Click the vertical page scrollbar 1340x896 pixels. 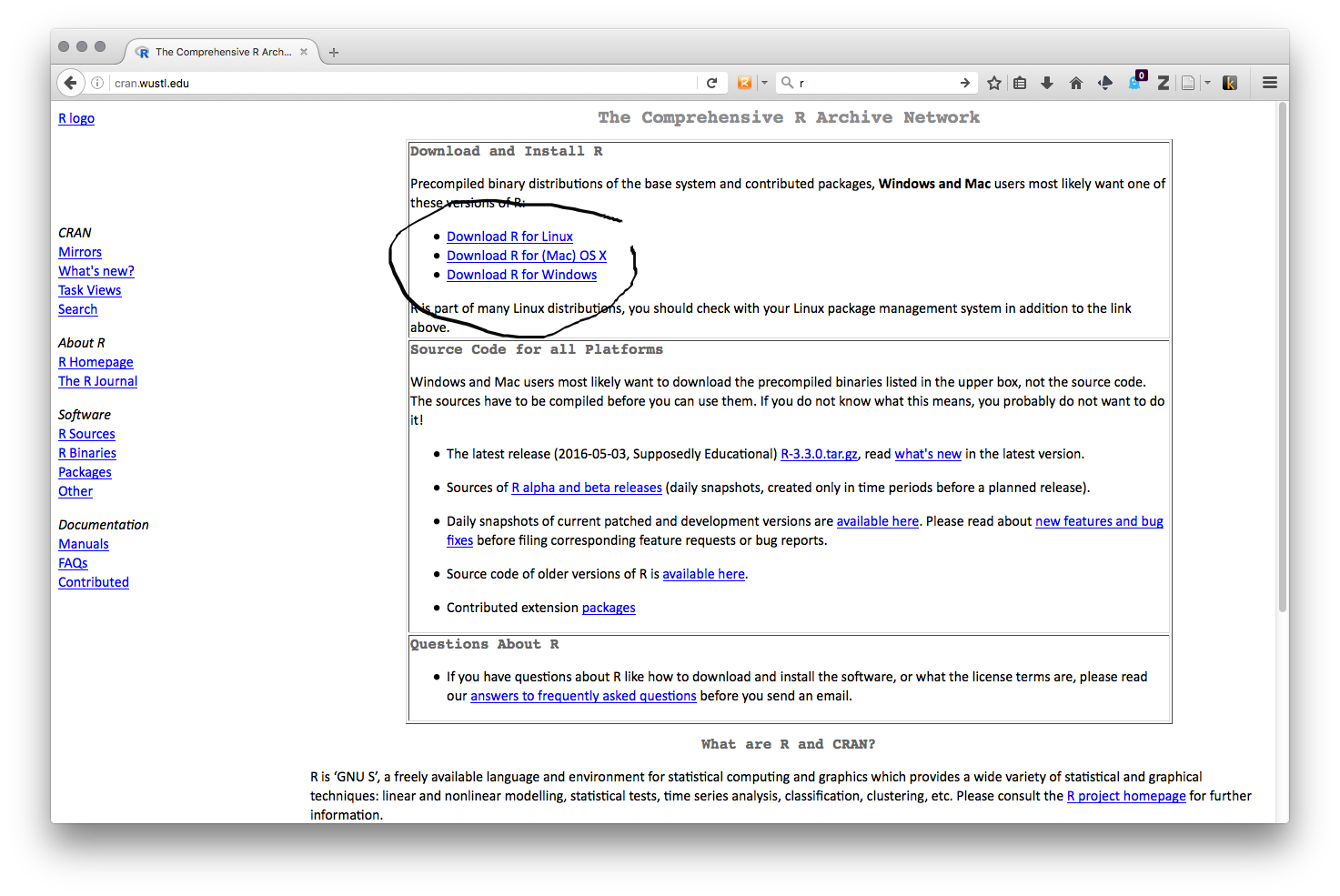tap(1283, 357)
